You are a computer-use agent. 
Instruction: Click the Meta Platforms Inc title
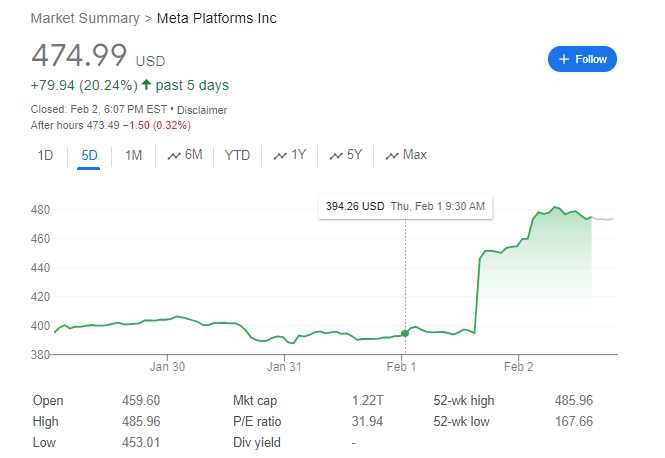(x=219, y=18)
